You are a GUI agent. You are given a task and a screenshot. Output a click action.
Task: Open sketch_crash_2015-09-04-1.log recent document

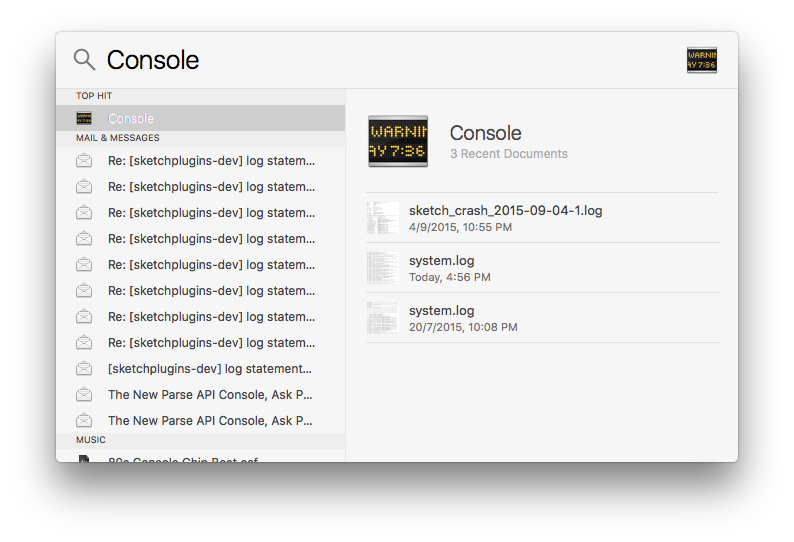[543, 218]
